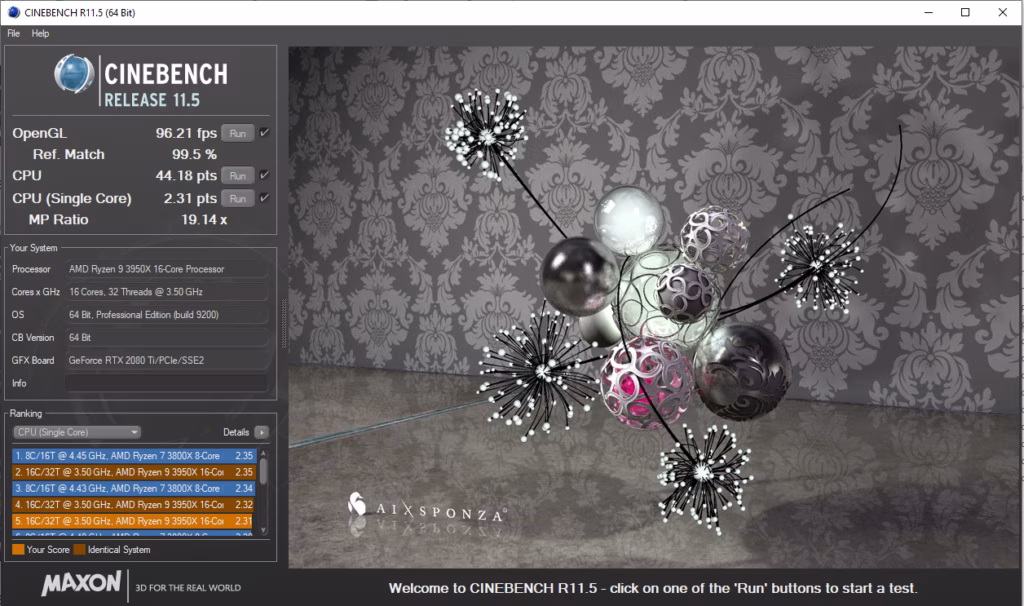Image resolution: width=1024 pixels, height=606 pixels.
Task: Open the File menu
Action: point(13,33)
